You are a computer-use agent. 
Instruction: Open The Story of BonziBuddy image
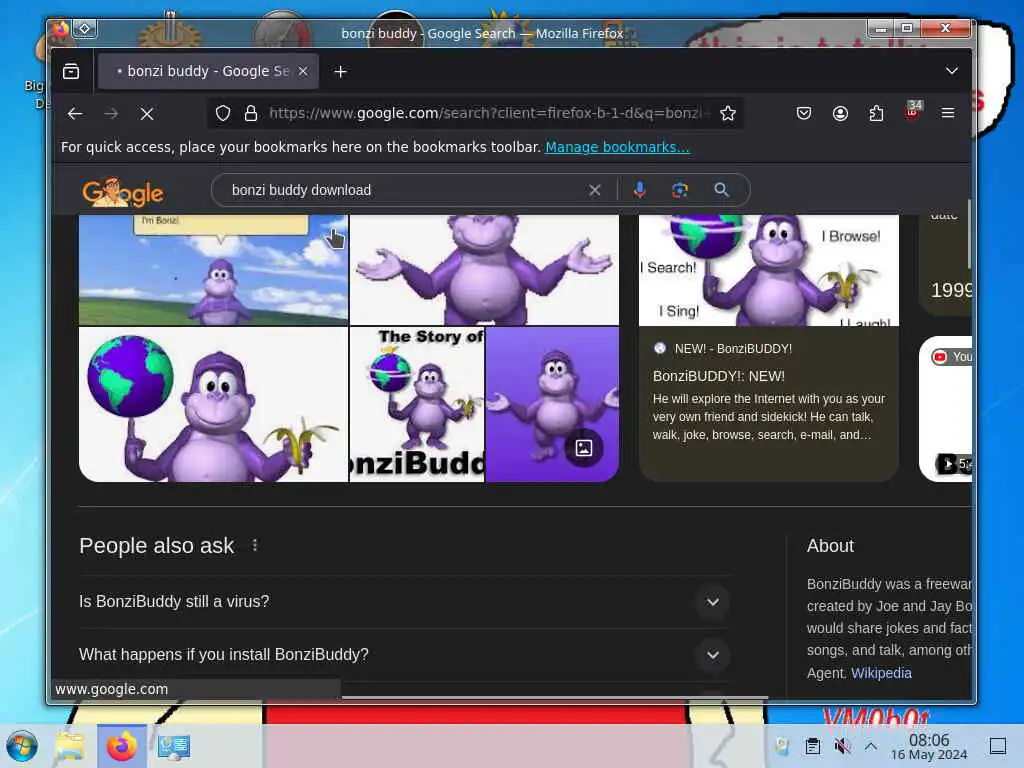pyautogui.click(x=417, y=404)
